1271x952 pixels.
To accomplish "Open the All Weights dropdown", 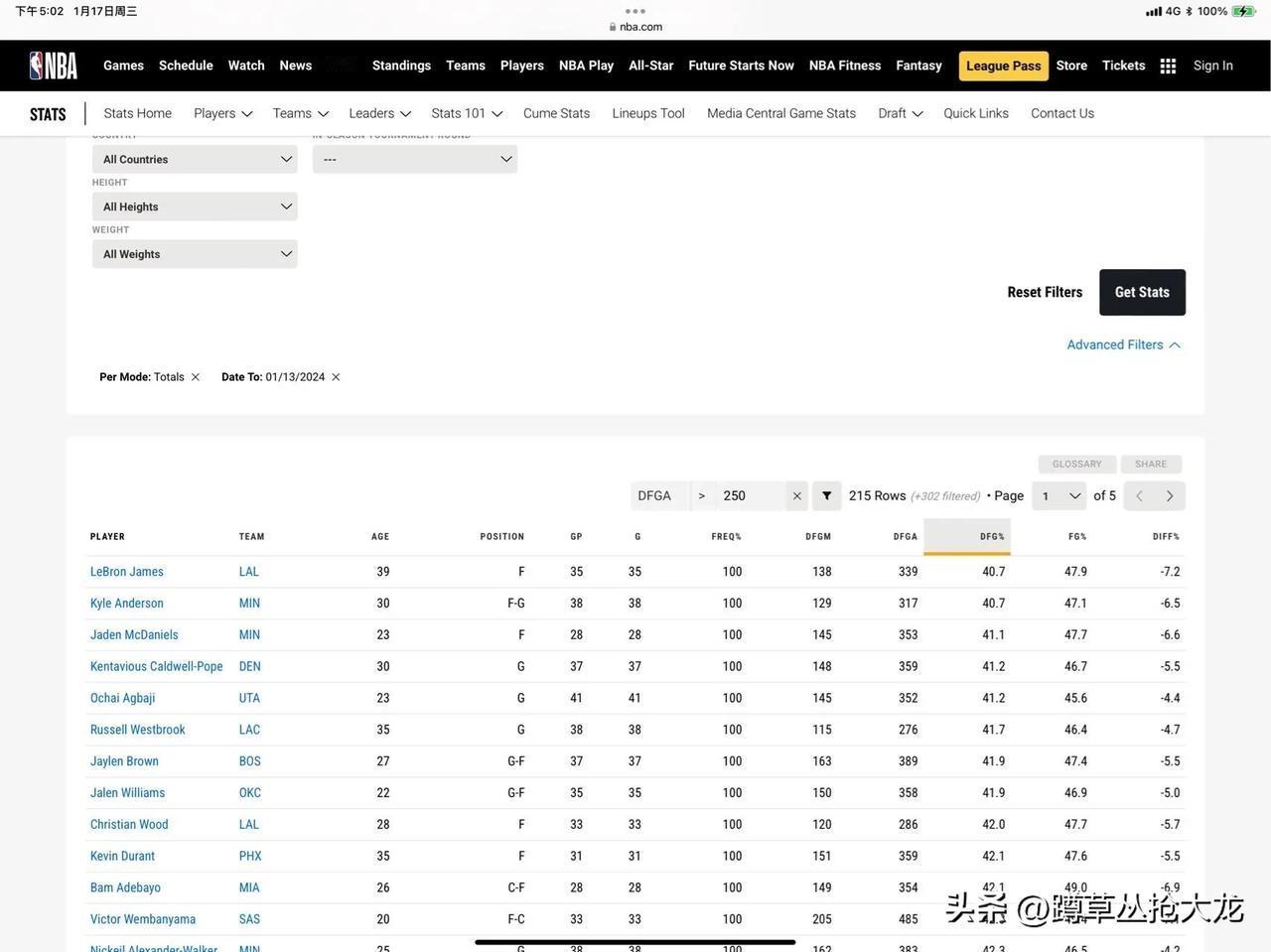I will coord(195,254).
